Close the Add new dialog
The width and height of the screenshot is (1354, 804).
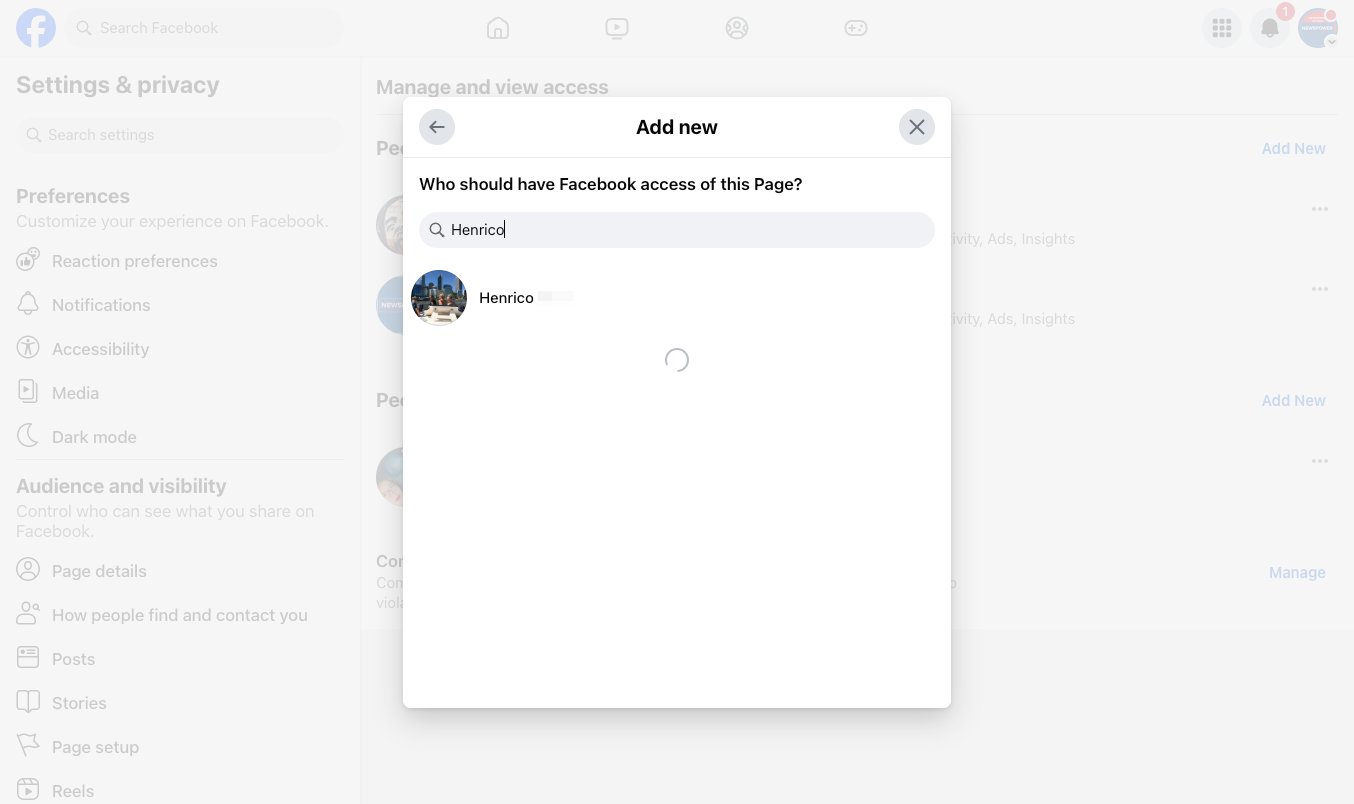[x=917, y=127]
